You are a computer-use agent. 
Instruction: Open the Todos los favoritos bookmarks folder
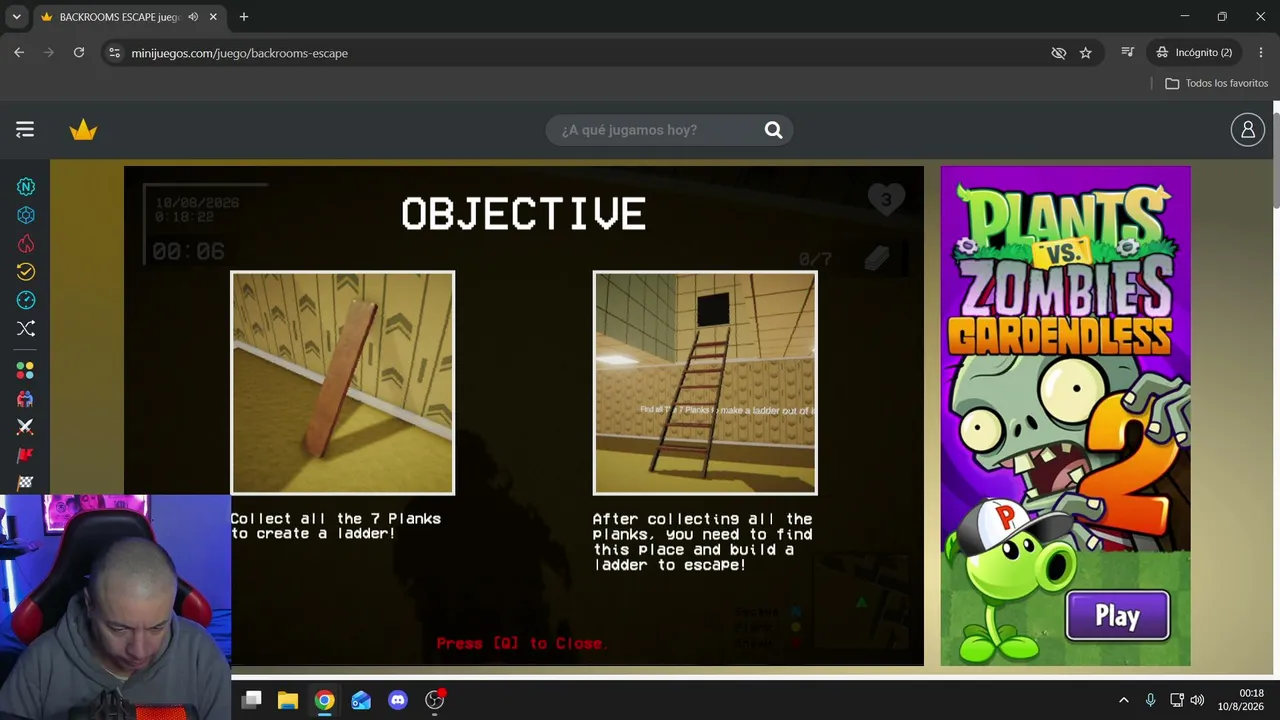point(1216,83)
